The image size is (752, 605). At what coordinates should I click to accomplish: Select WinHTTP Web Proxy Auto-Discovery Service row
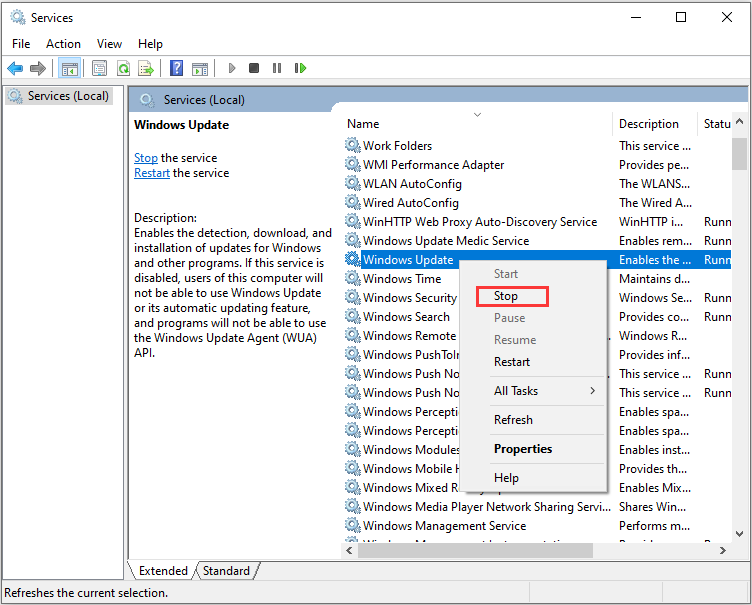(538, 222)
